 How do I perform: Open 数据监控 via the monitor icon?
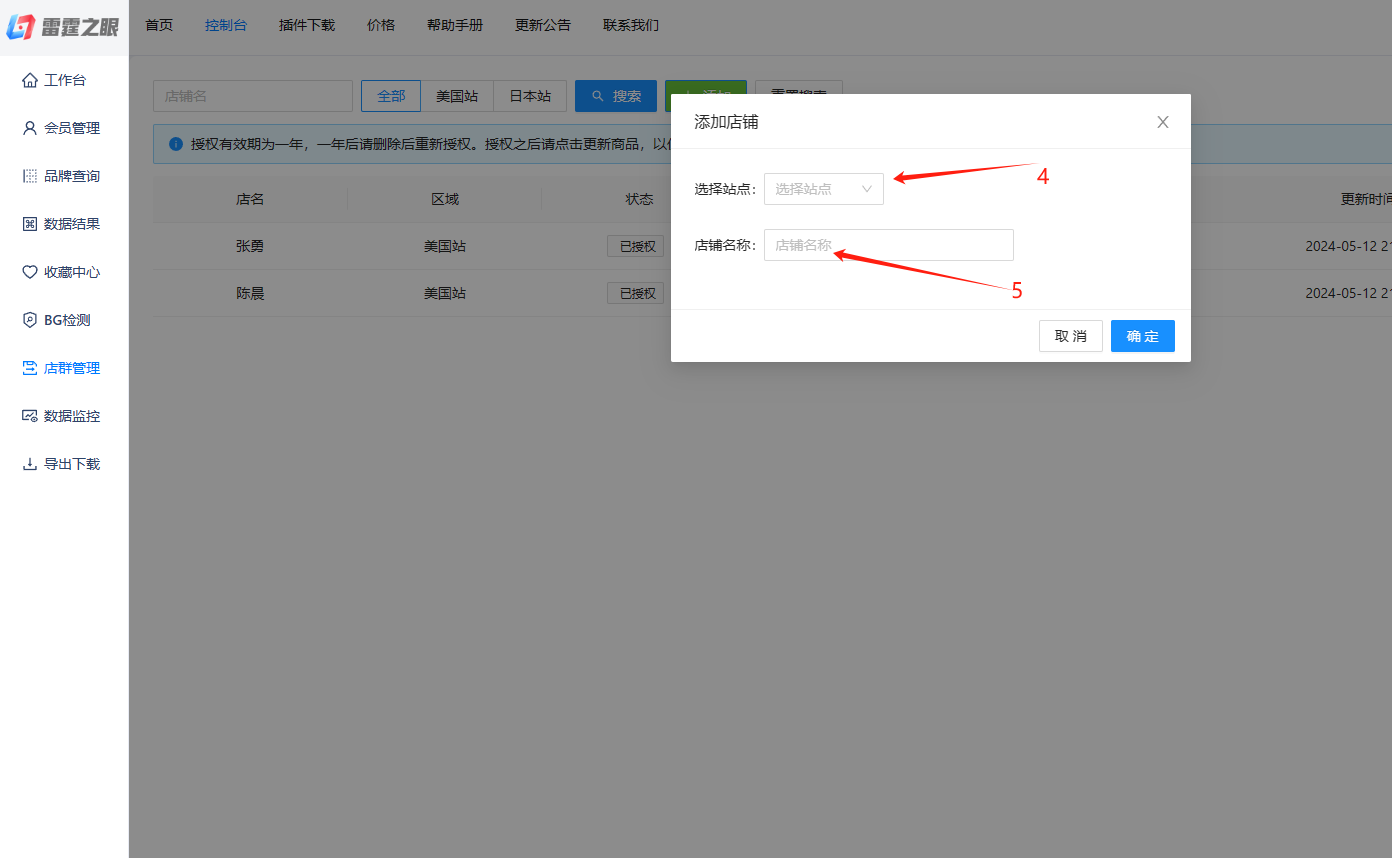(30, 416)
